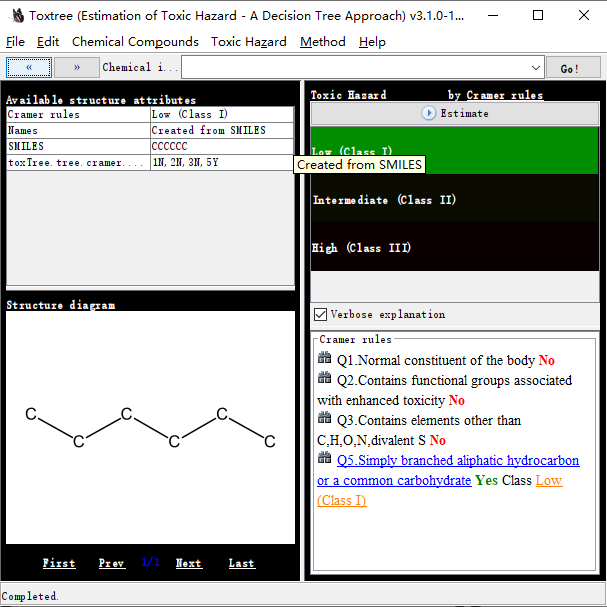Image resolution: width=607 pixels, height=607 pixels.
Task: Expand the chemical identifier combo box dropdown
Action: pos(536,68)
